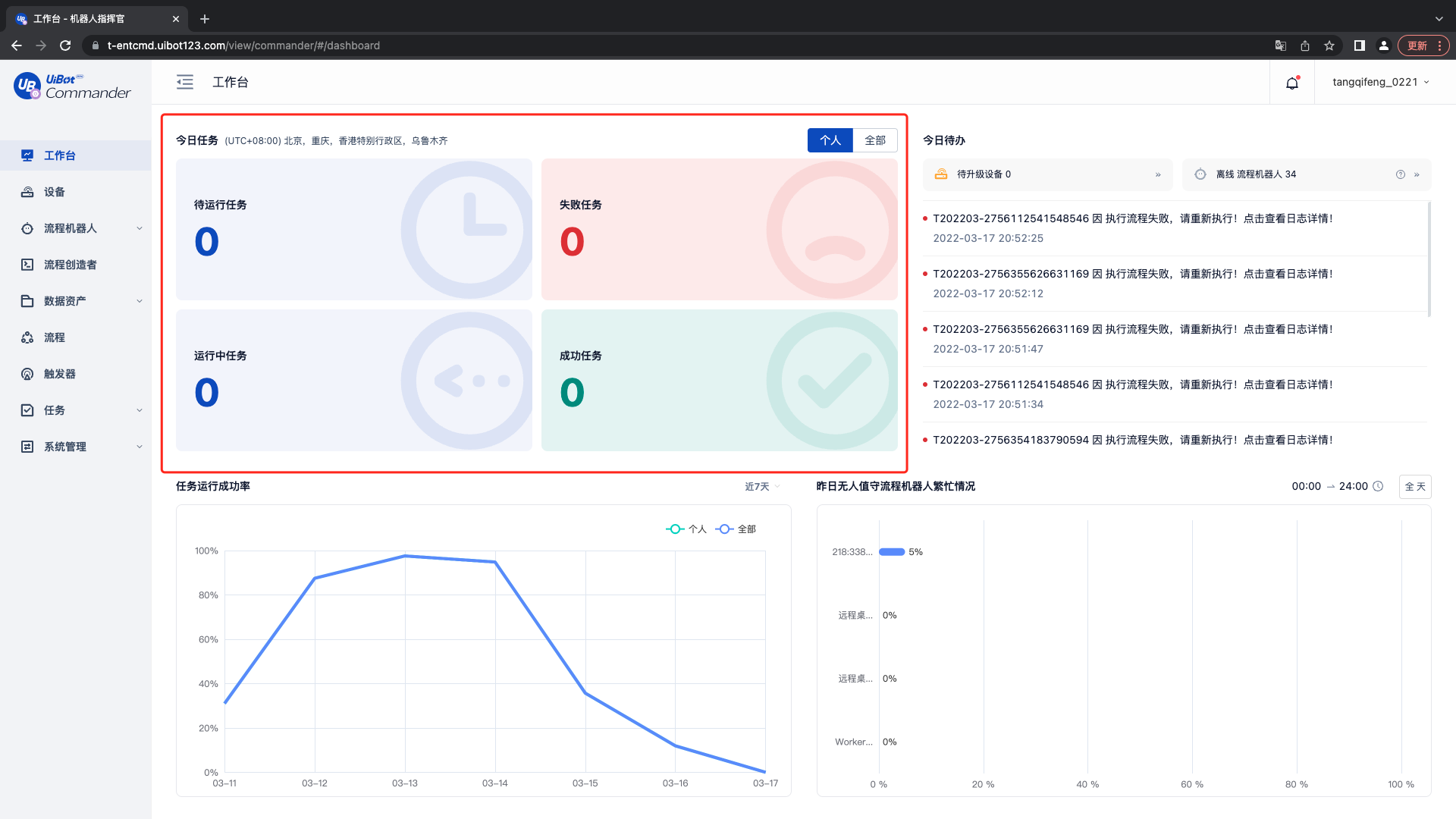Collapse the sidebar with the menu-fold icon
This screenshot has width=1456, height=819.
coord(185,82)
